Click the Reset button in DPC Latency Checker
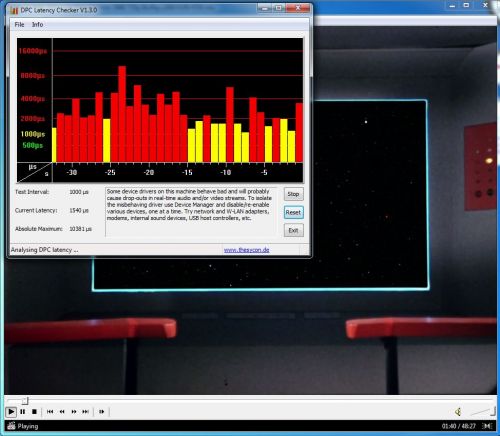 293,212
